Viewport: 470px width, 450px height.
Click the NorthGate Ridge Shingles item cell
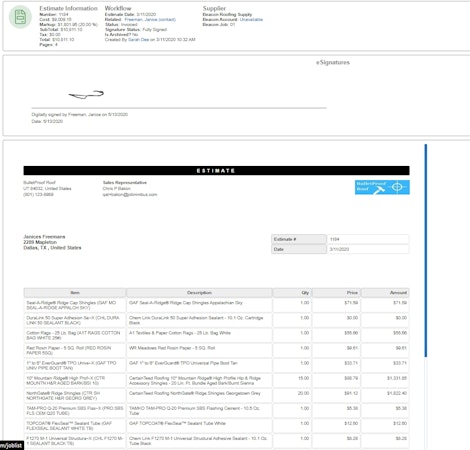click(75, 396)
